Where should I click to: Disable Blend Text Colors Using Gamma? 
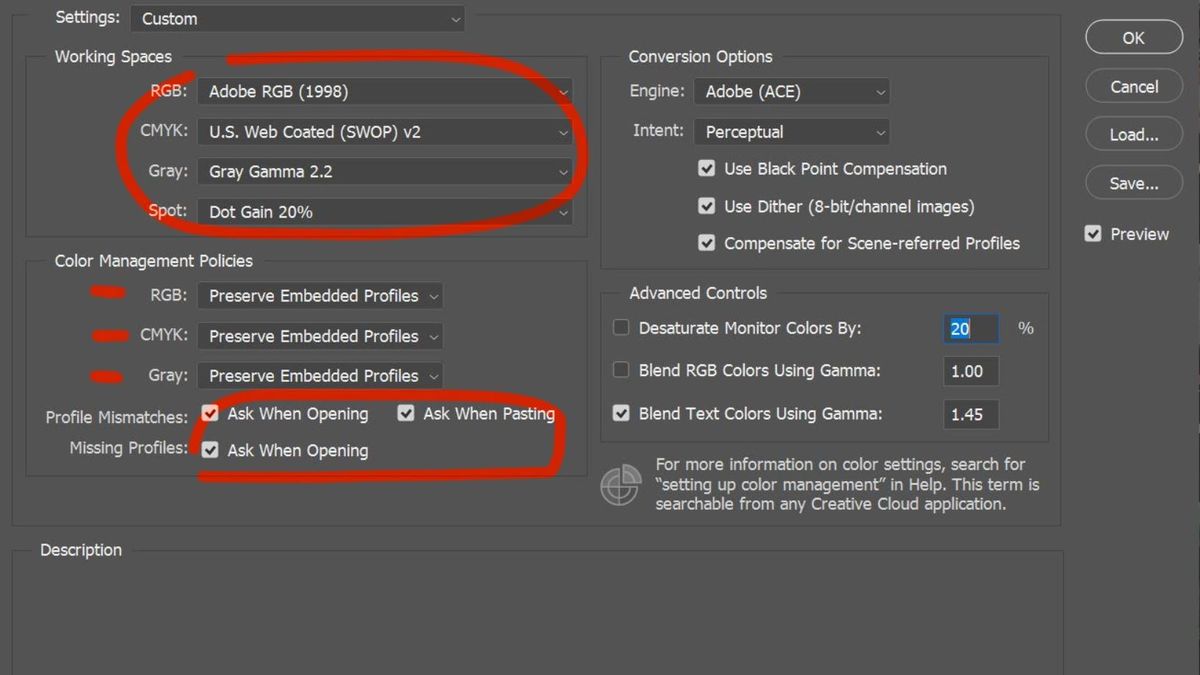point(621,413)
